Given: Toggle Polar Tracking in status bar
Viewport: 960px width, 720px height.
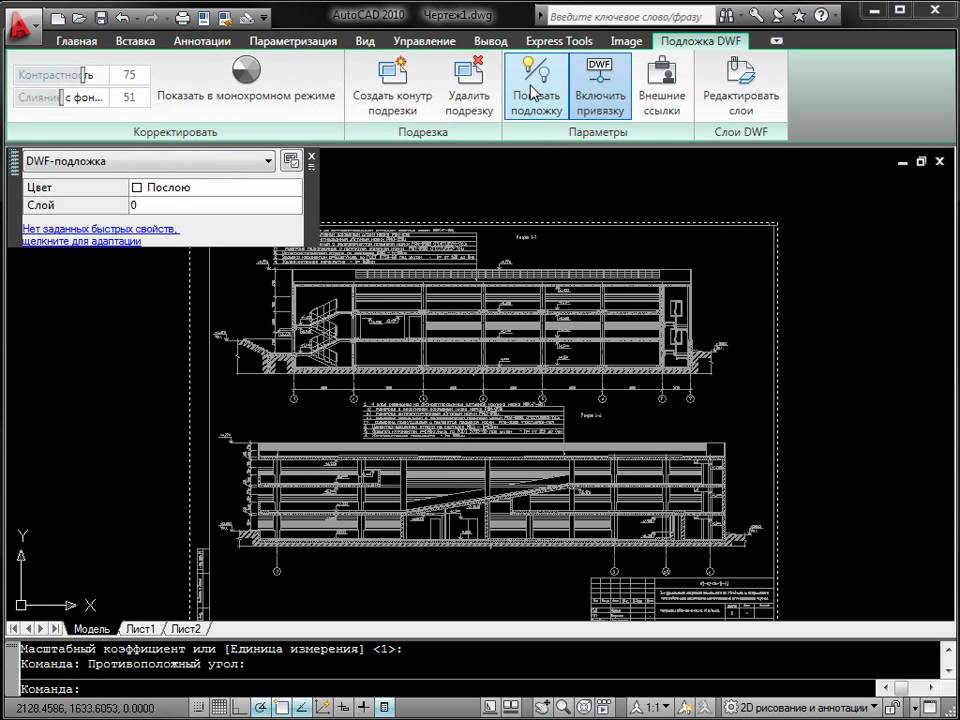Looking at the screenshot, I should (260, 708).
